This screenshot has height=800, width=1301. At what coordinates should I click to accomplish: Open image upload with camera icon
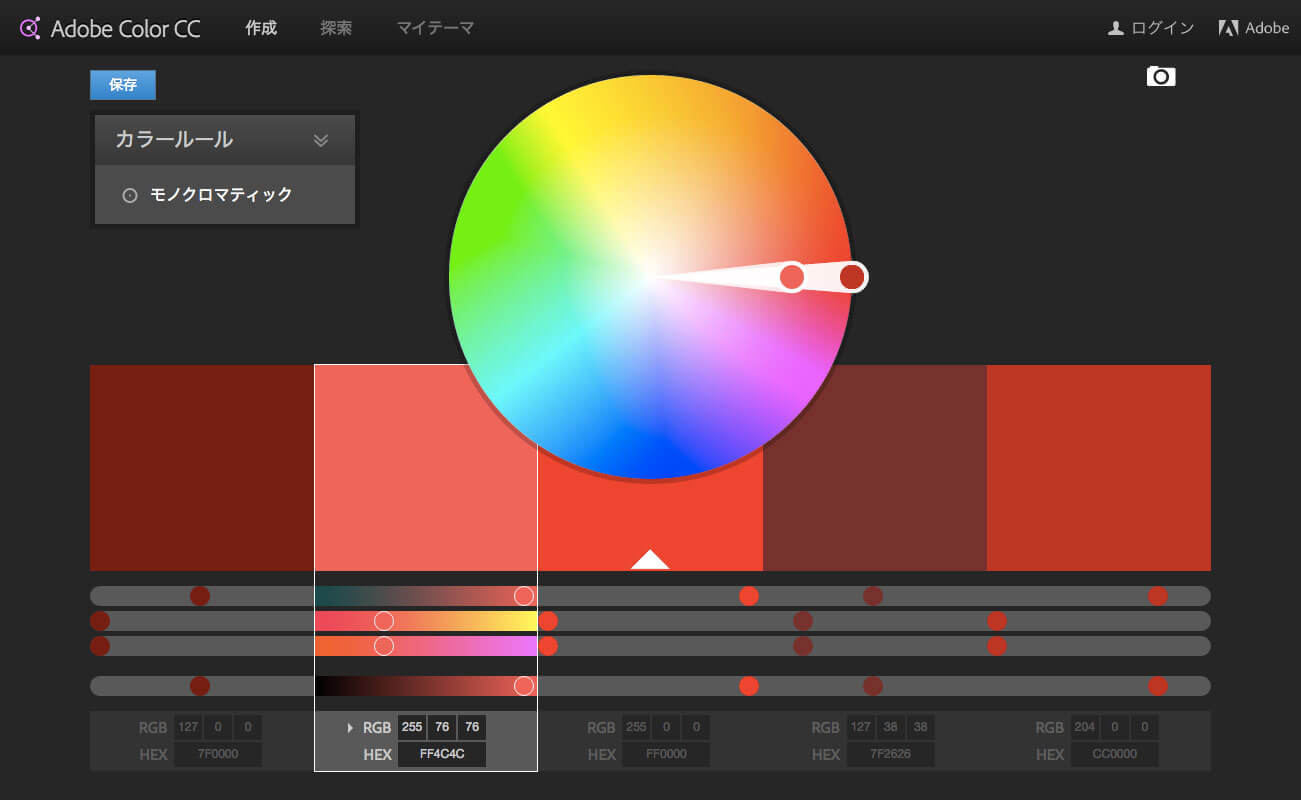click(x=1161, y=76)
